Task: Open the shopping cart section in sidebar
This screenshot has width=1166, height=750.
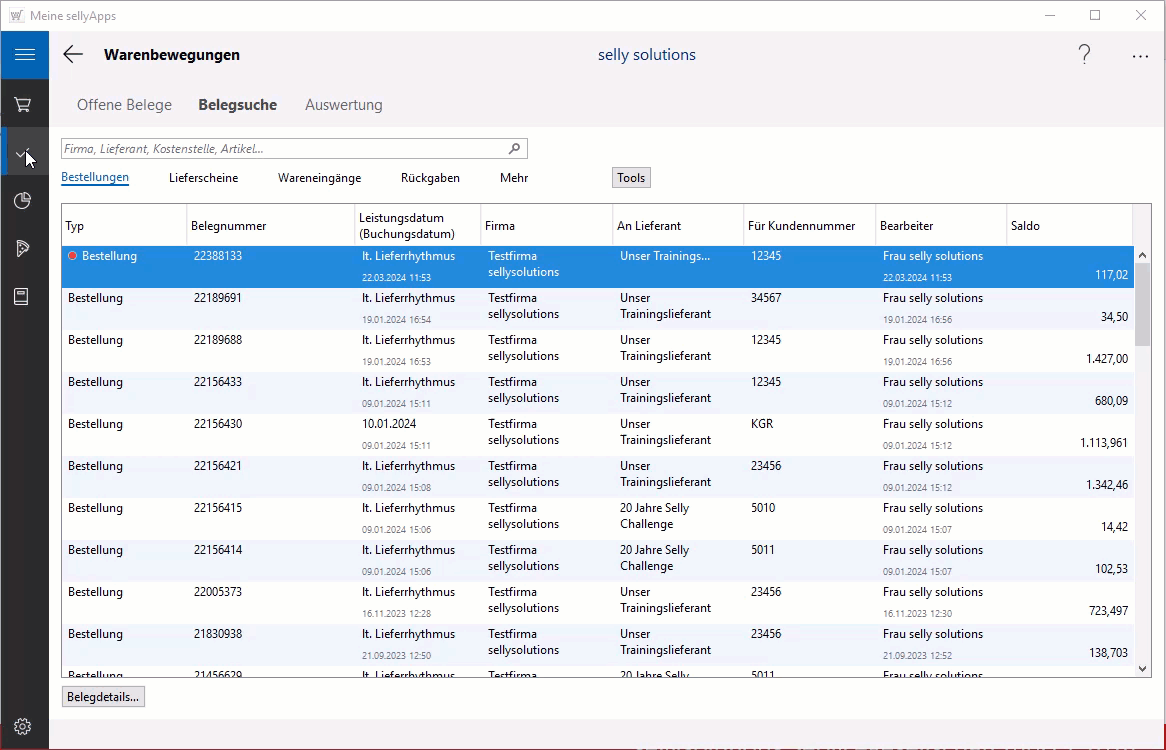Action: point(24,104)
